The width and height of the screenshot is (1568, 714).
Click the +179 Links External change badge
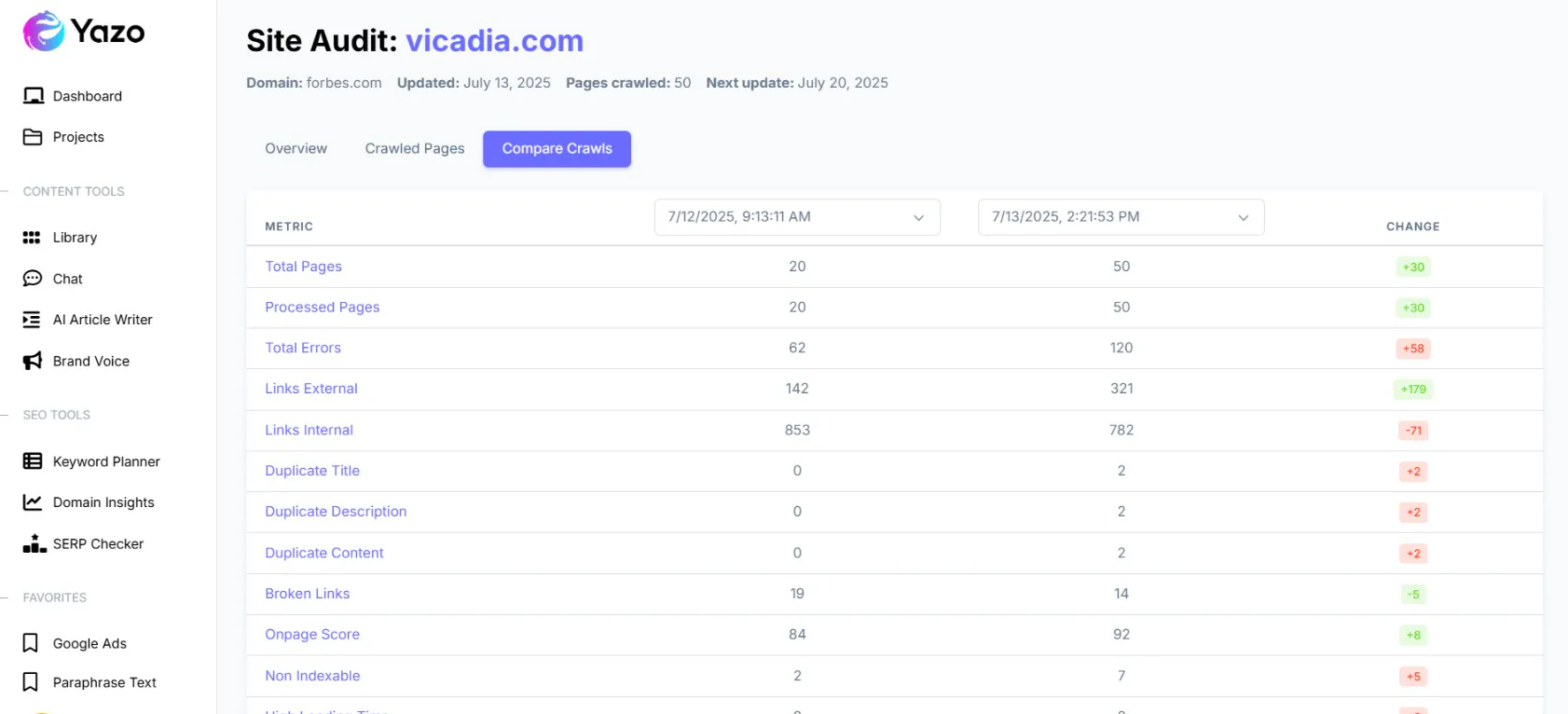click(x=1413, y=390)
